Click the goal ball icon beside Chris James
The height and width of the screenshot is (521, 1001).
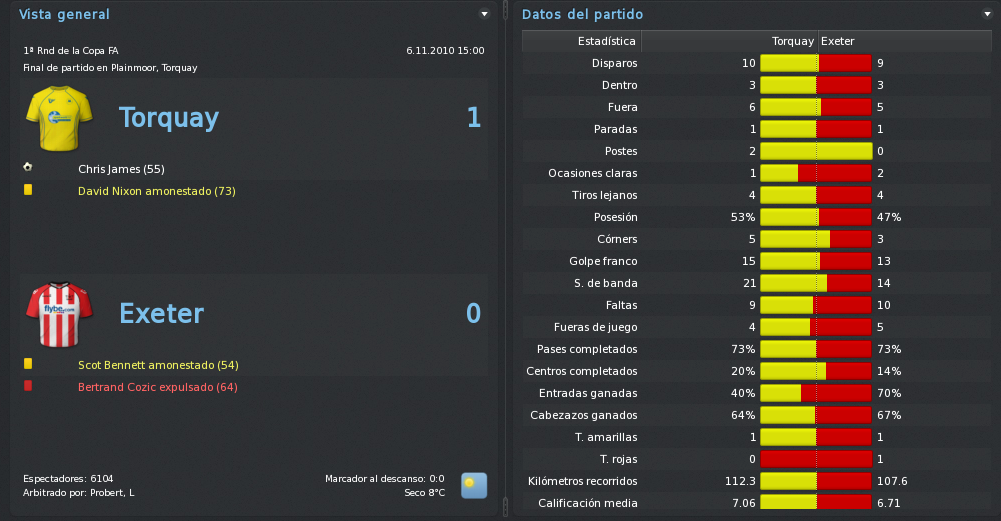27,167
